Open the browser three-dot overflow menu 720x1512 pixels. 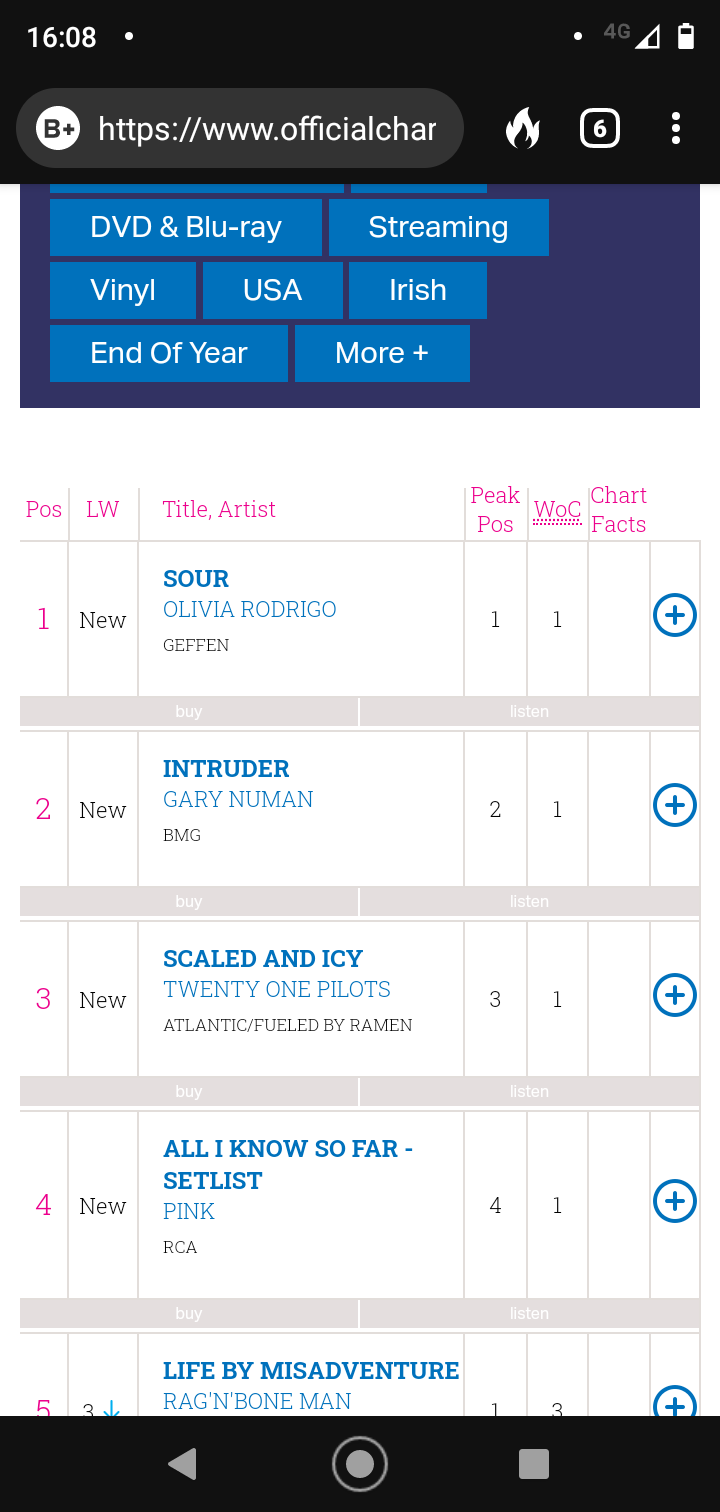click(676, 129)
